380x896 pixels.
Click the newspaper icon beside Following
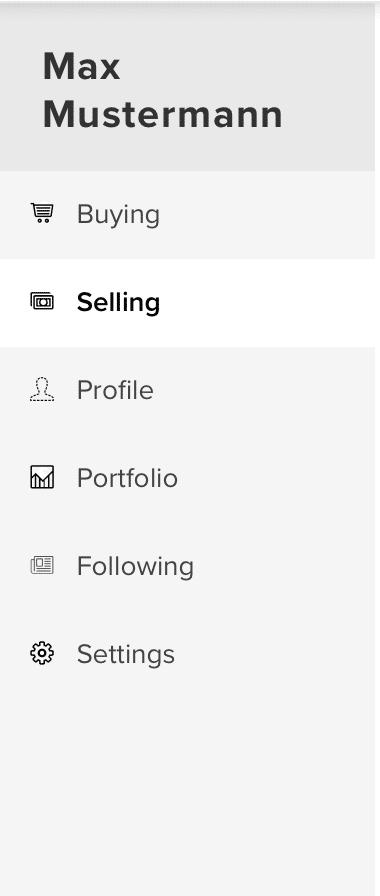pos(42,565)
